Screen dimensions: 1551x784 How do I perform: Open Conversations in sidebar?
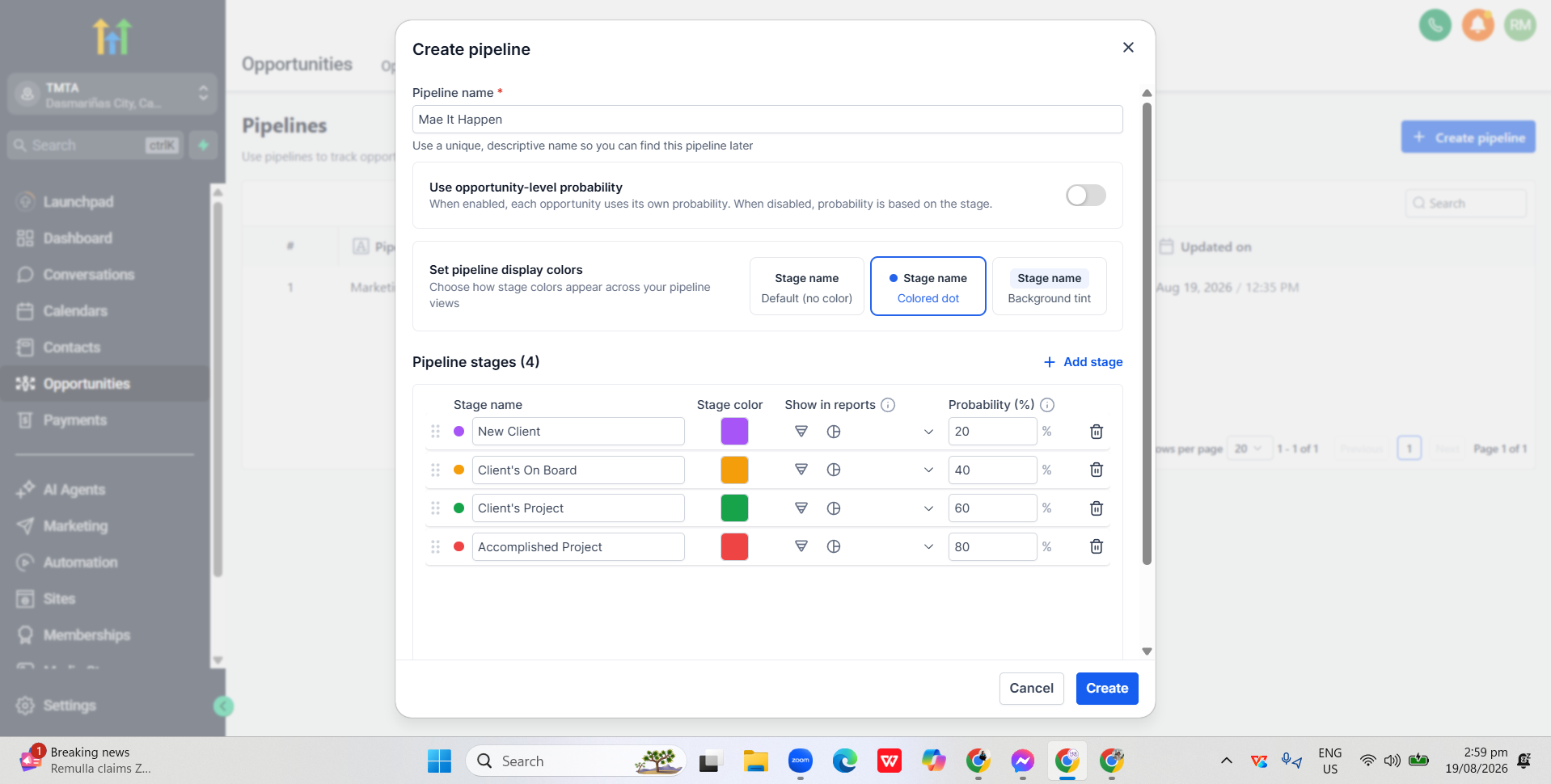point(89,275)
